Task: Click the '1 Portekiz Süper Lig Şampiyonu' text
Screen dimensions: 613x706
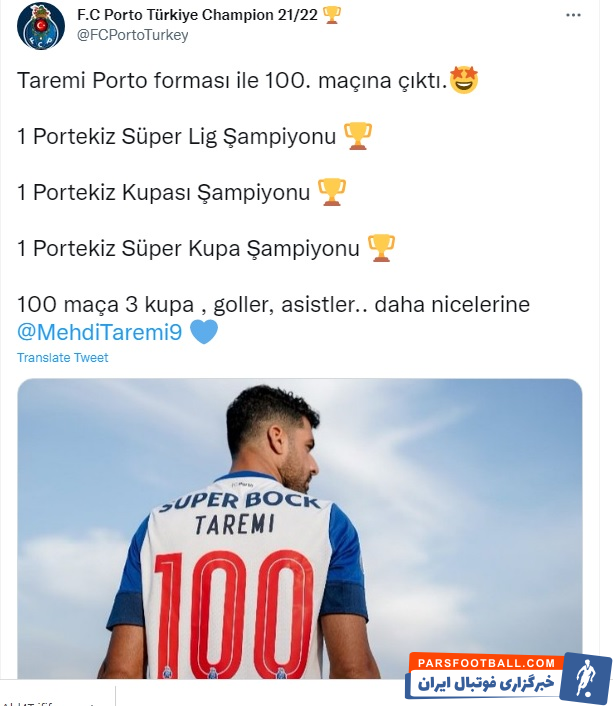Action: [x=176, y=137]
